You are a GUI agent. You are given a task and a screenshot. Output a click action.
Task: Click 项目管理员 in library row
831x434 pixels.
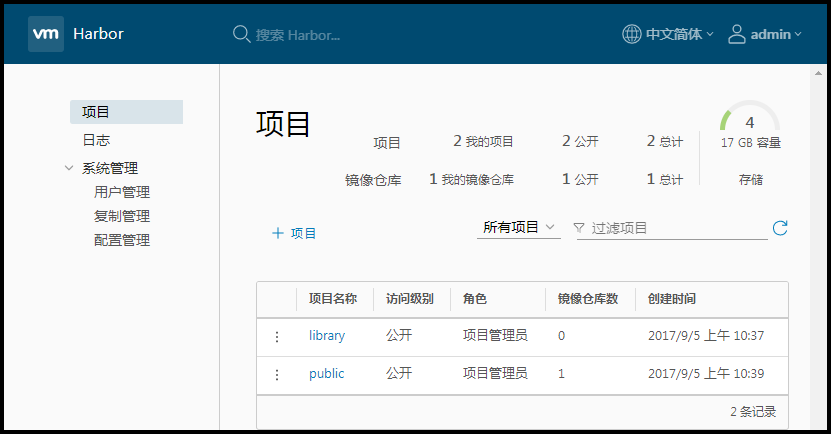click(495, 335)
